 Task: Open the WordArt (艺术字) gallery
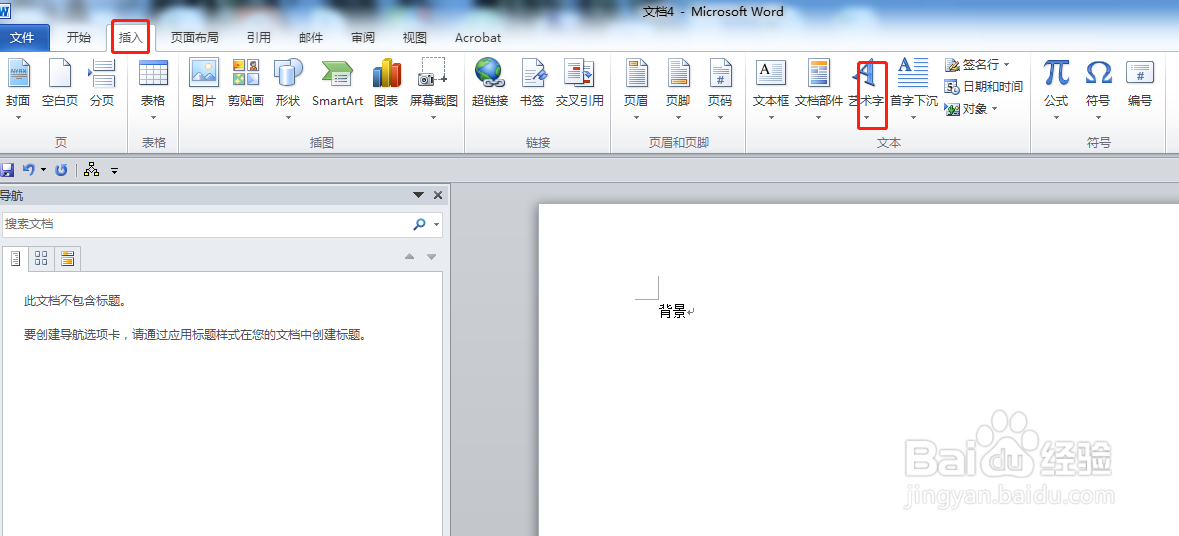[866, 89]
